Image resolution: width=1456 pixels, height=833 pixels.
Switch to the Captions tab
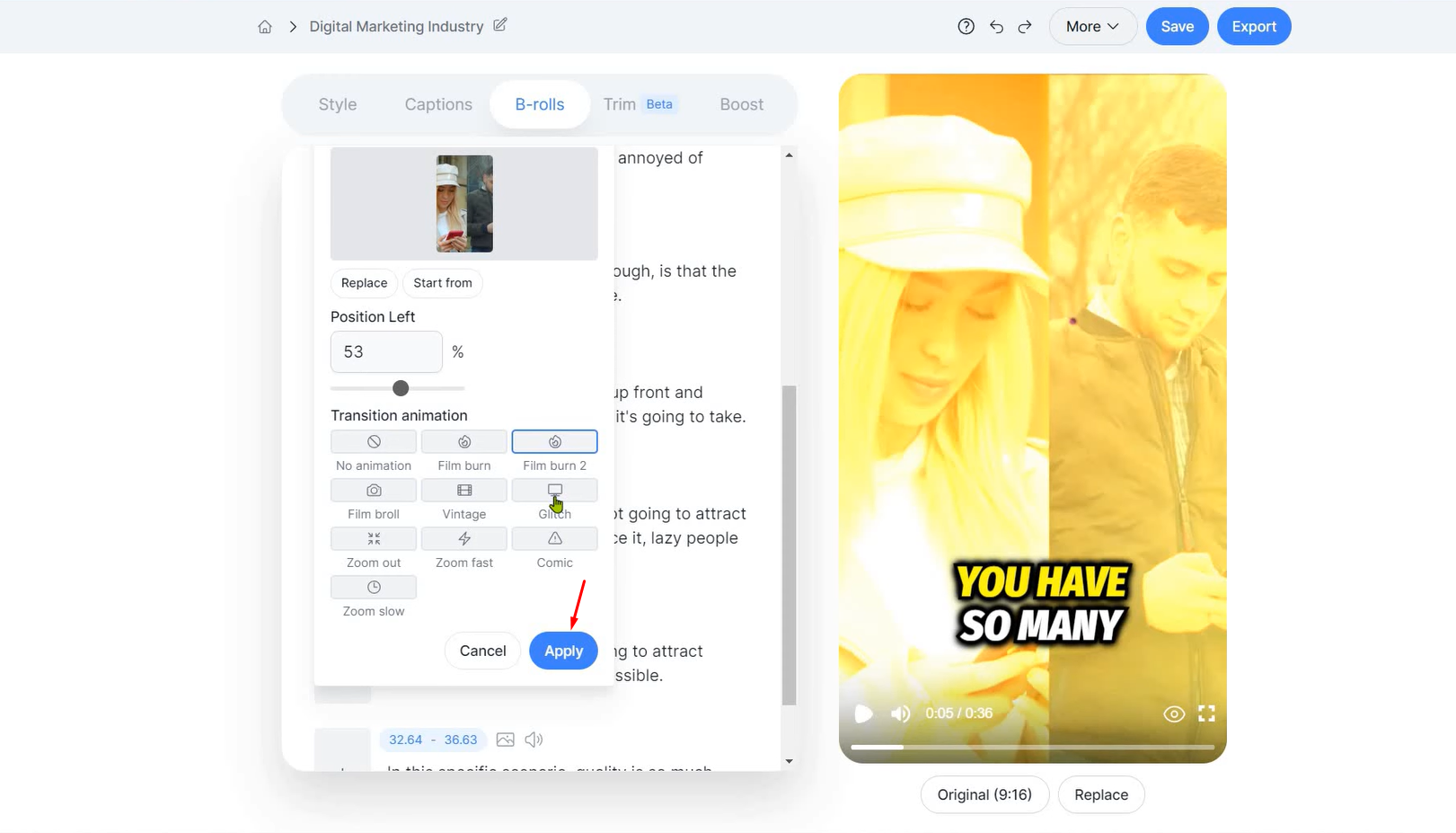click(x=438, y=104)
